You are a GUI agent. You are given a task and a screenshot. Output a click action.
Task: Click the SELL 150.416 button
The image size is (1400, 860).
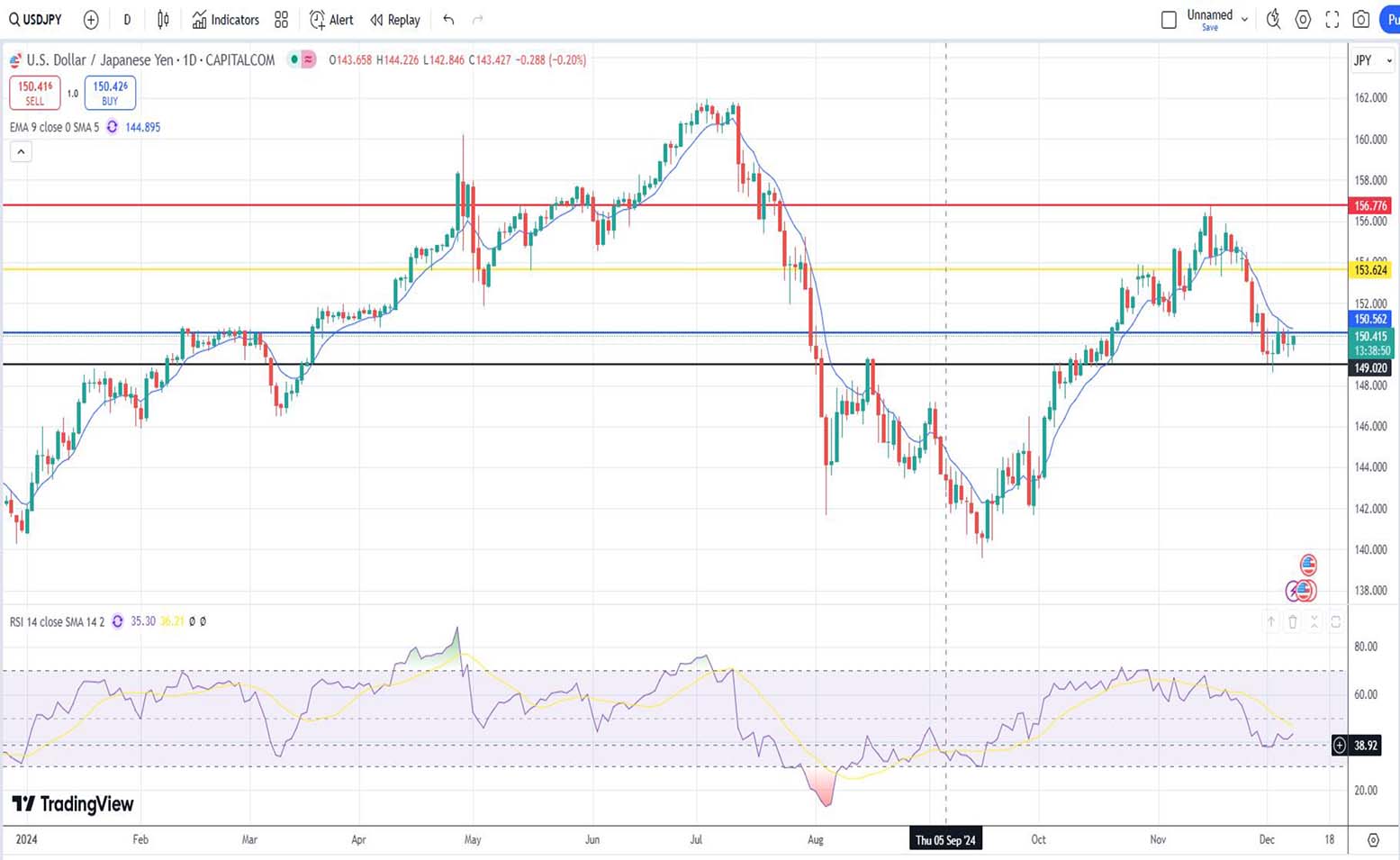35,93
